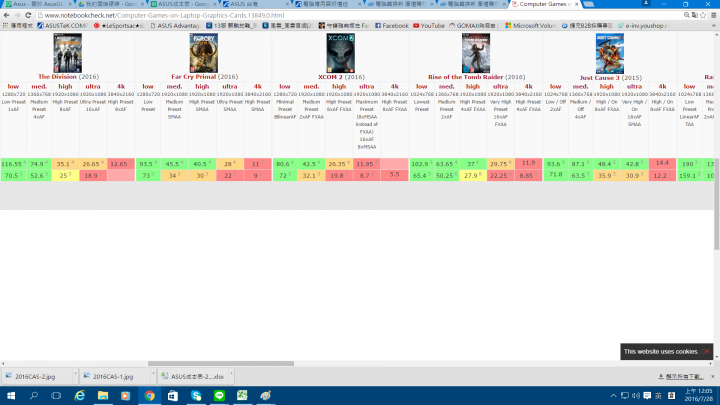Click the network tray icon
This screenshot has width=720, height=405.
625,395
